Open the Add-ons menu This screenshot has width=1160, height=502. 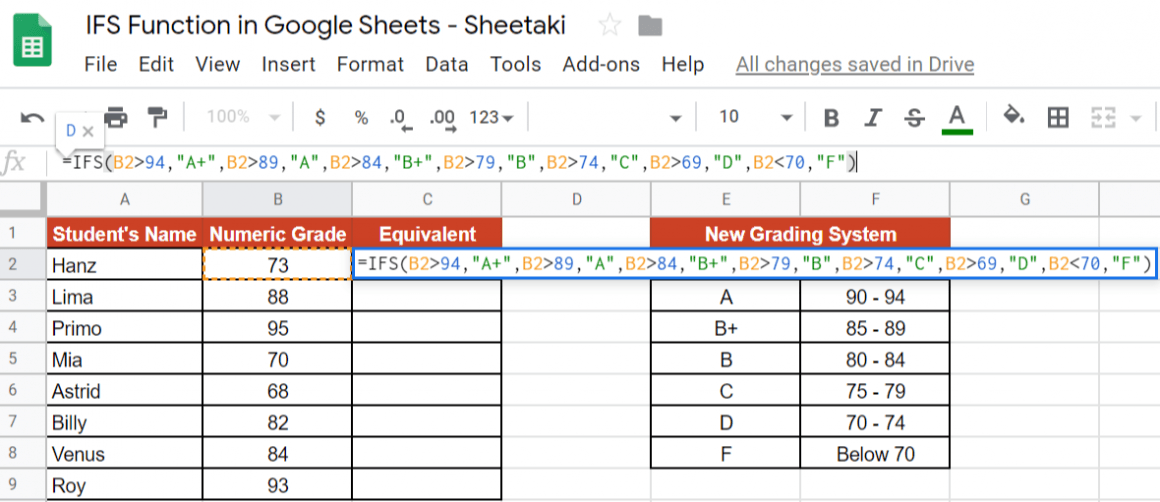pyautogui.click(x=601, y=64)
